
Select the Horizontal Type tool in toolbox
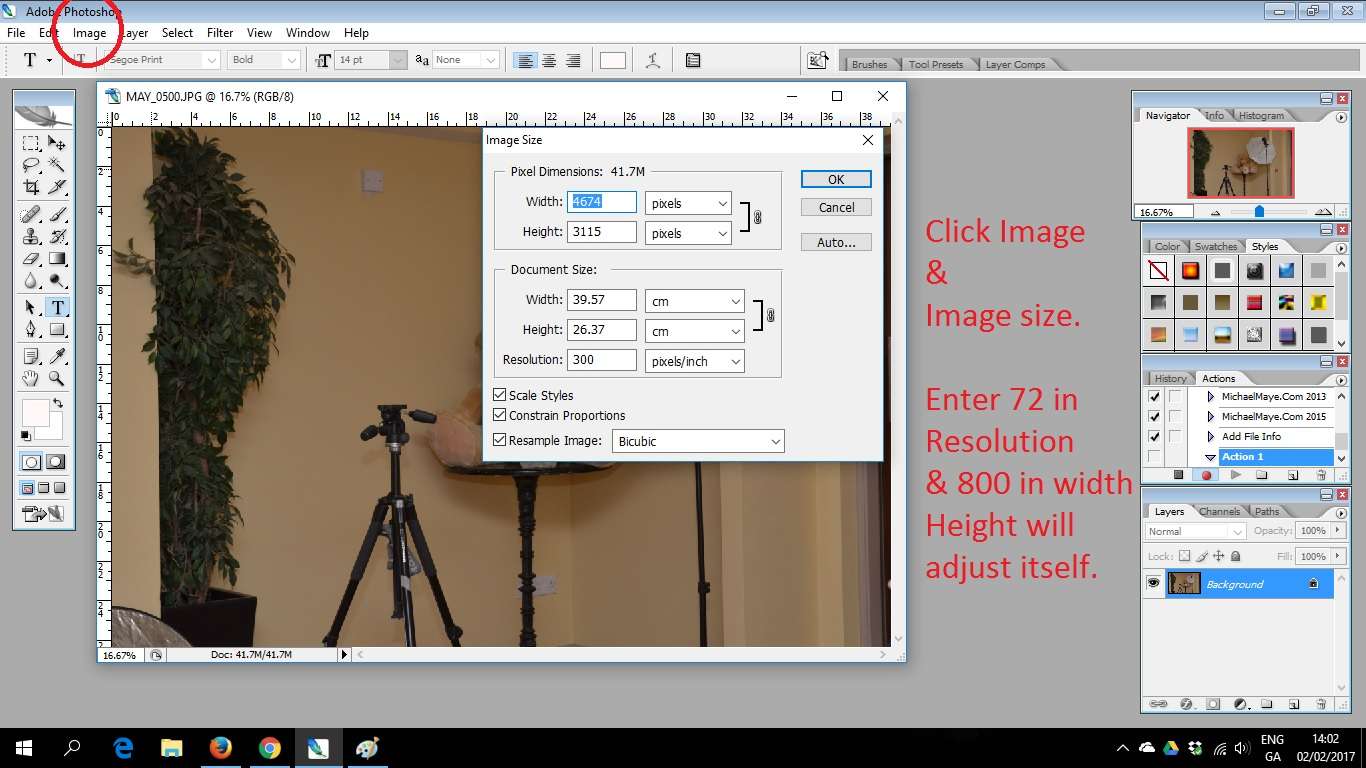click(x=57, y=307)
